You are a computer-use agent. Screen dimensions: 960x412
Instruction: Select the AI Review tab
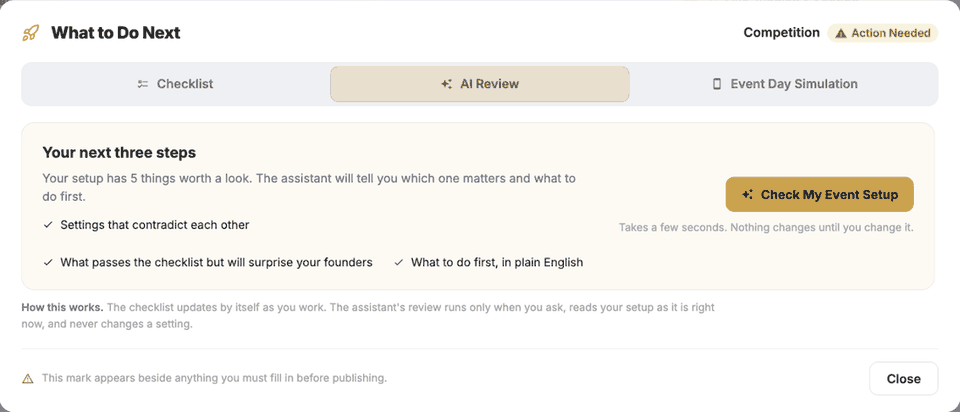pyautogui.click(x=479, y=84)
